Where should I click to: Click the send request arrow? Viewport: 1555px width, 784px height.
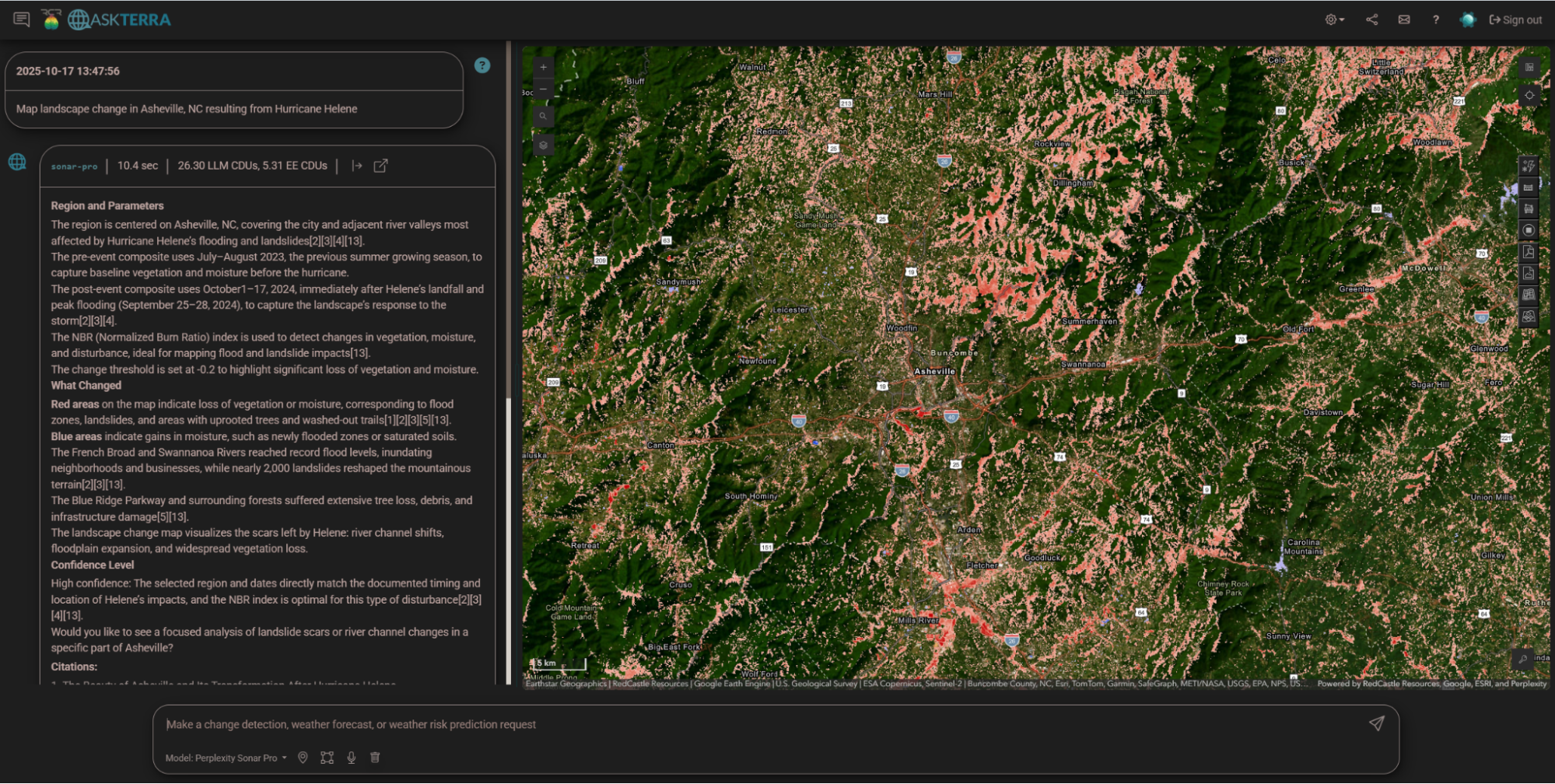(x=1376, y=723)
